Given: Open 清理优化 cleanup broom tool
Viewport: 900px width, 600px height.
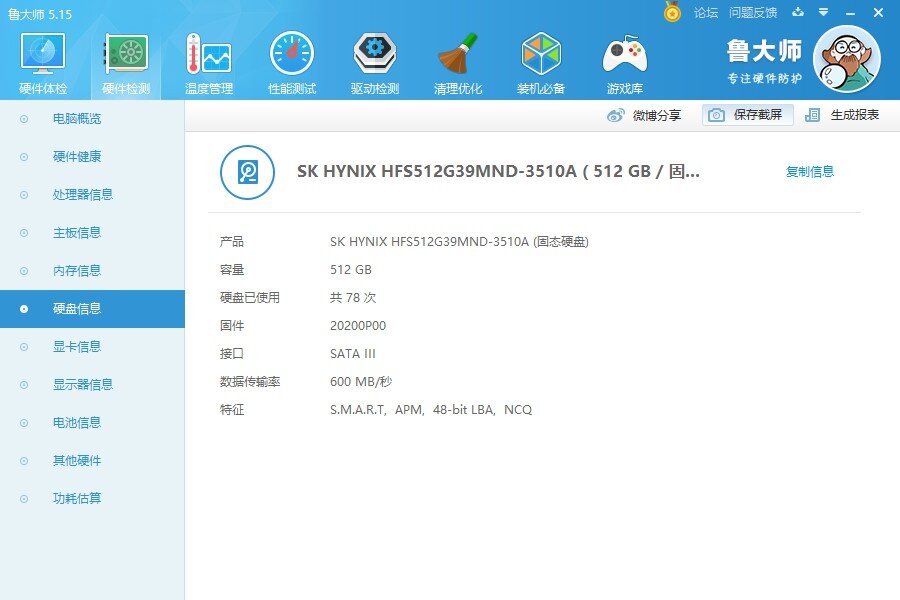Looking at the screenshot, I should click(x=458, y=63).
